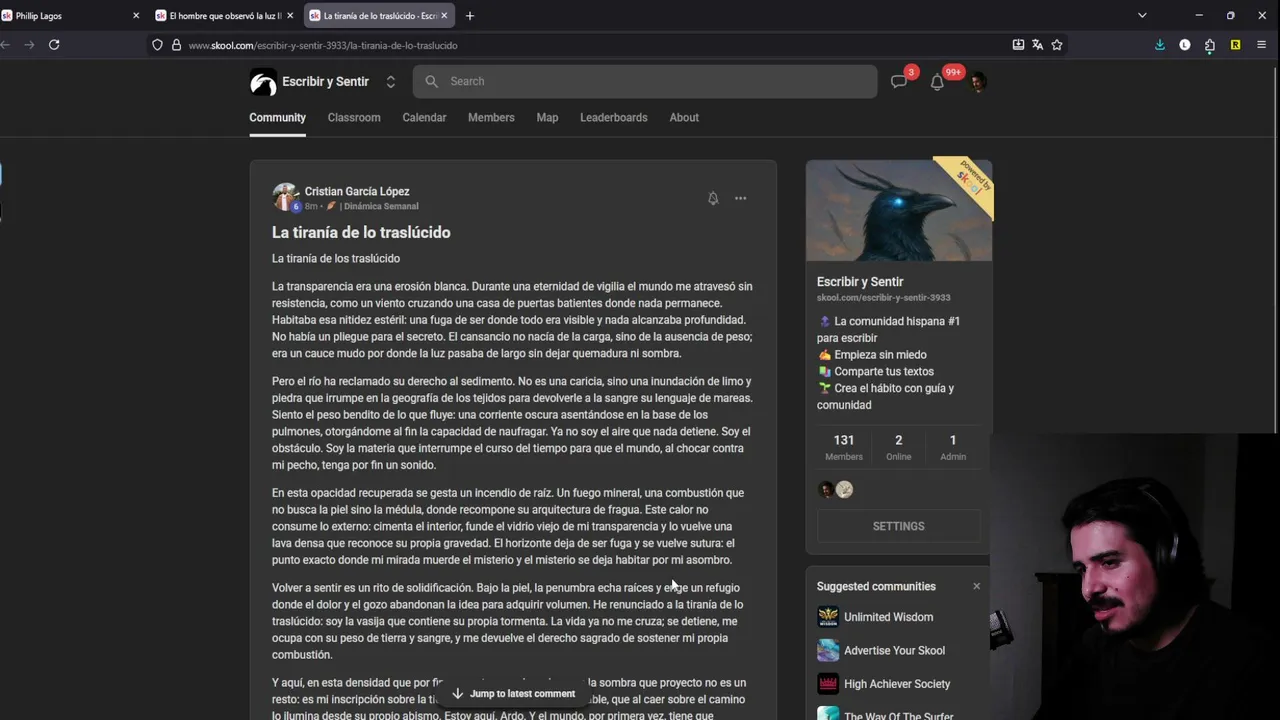The width and height of the screenshot is (1280, 720).
Task: Click the browser address bar URL
Action: coord(323,45)
